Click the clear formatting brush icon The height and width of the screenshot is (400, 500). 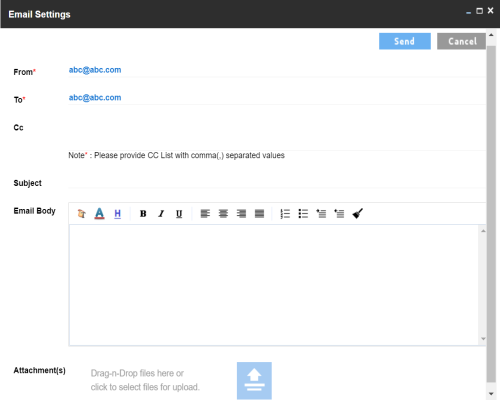[x=357, y=213]
